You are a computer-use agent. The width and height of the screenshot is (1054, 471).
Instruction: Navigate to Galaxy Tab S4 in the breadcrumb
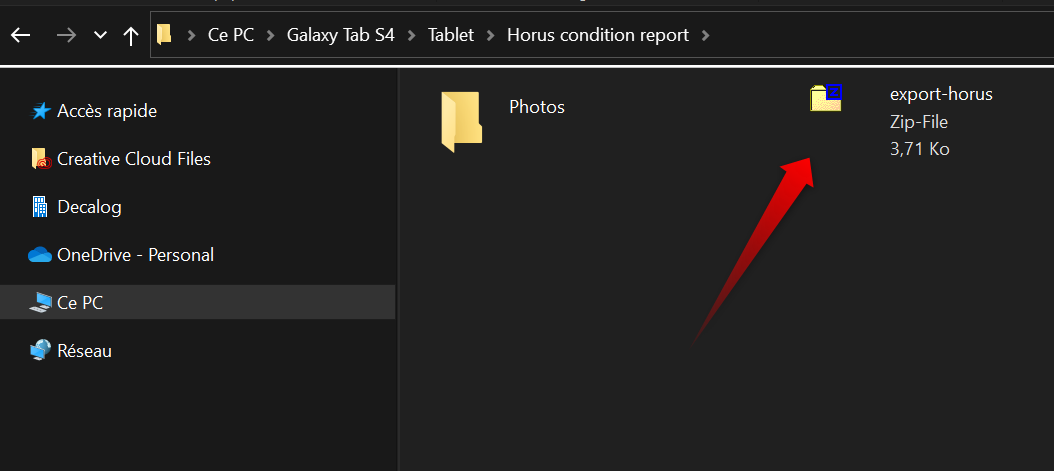coord(340,35)
